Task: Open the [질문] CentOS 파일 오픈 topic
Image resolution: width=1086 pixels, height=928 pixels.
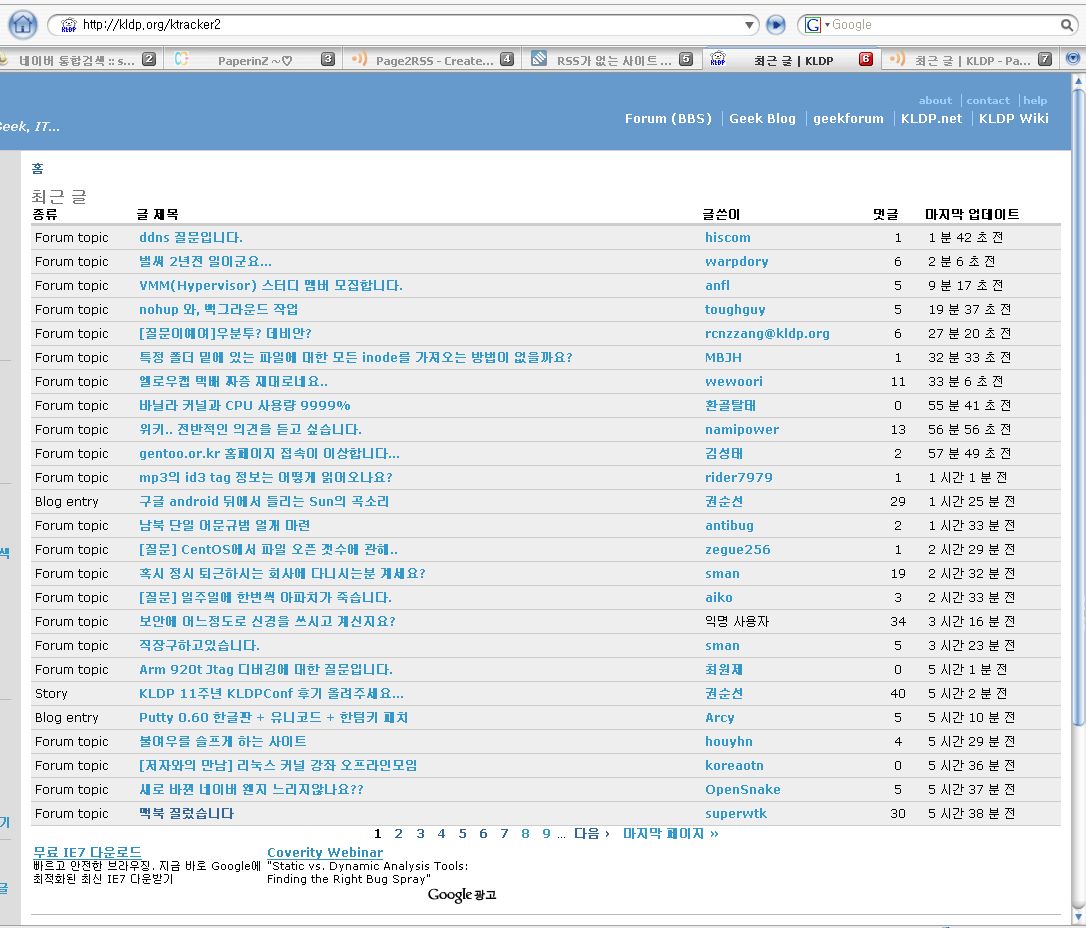Action: point(268,549)
